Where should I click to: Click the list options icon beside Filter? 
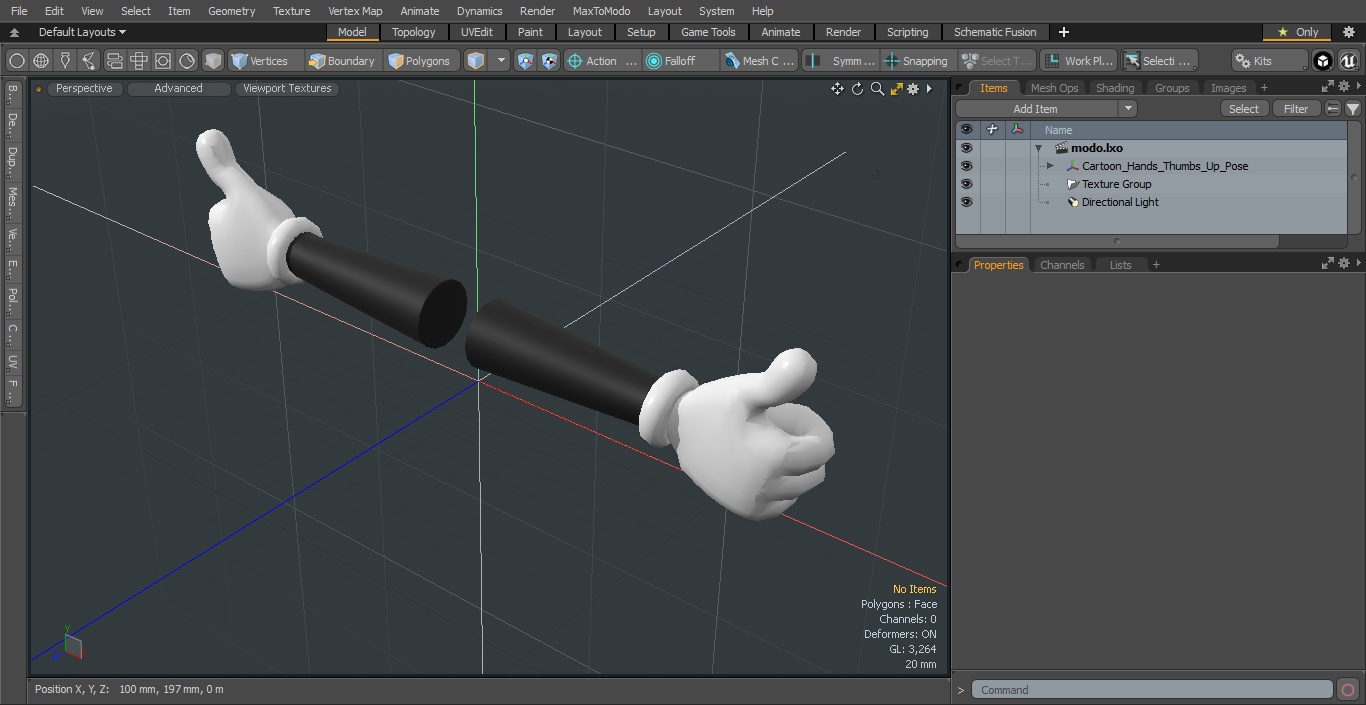(x=1333, y=109)
